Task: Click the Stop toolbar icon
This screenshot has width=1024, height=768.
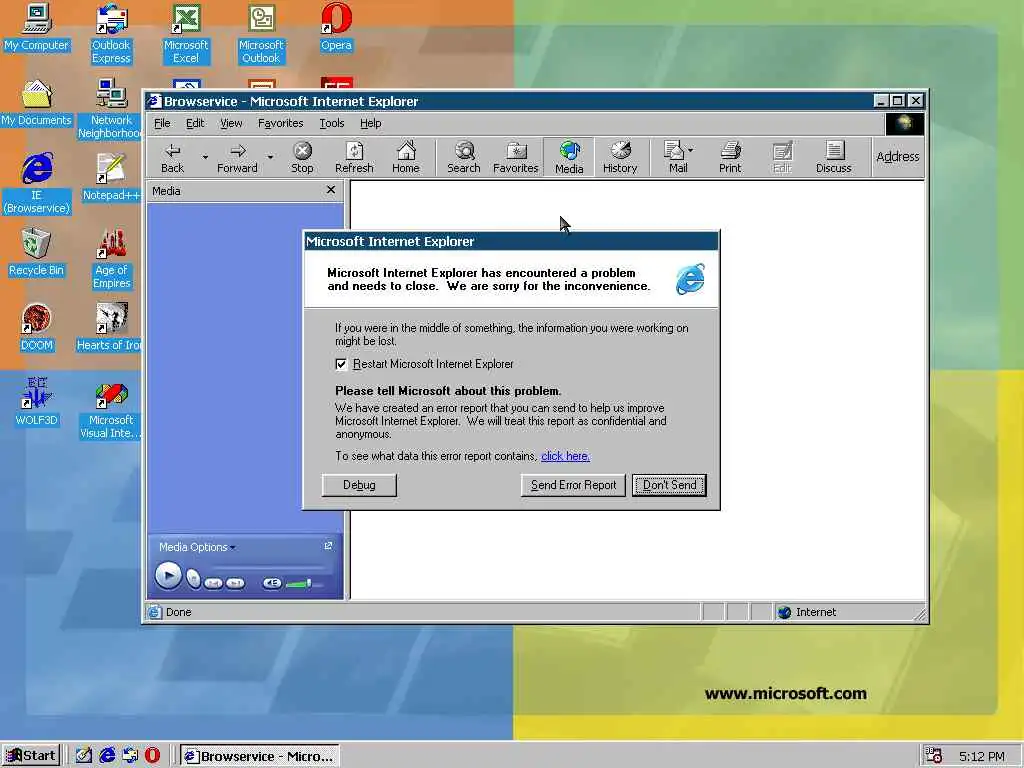Action: pyautogui.click(x=302, y=157)
